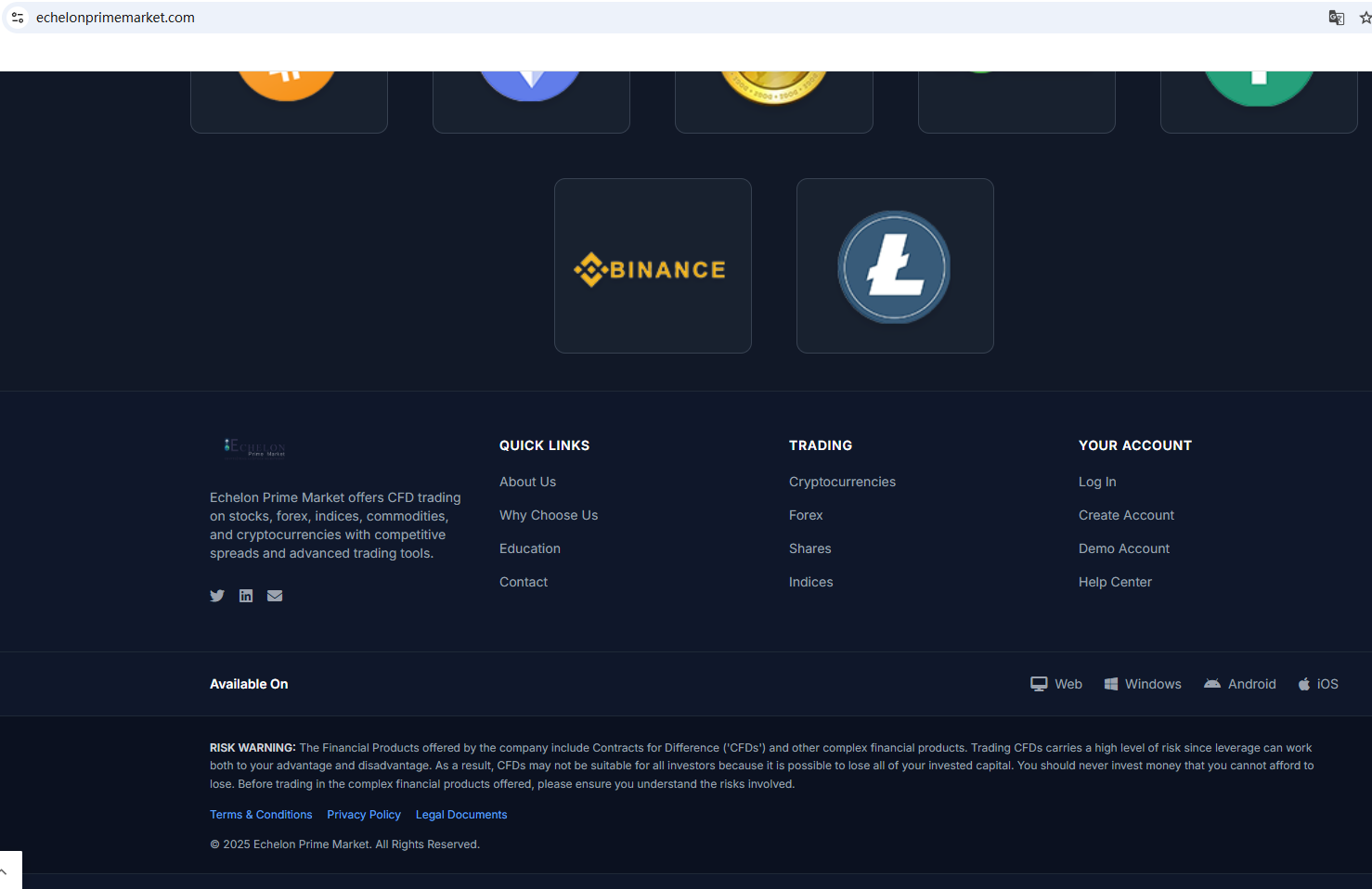Select the Forex trading link
Image resolution: width=1372 pixels, height=889 pixels.
pos(806,515)
